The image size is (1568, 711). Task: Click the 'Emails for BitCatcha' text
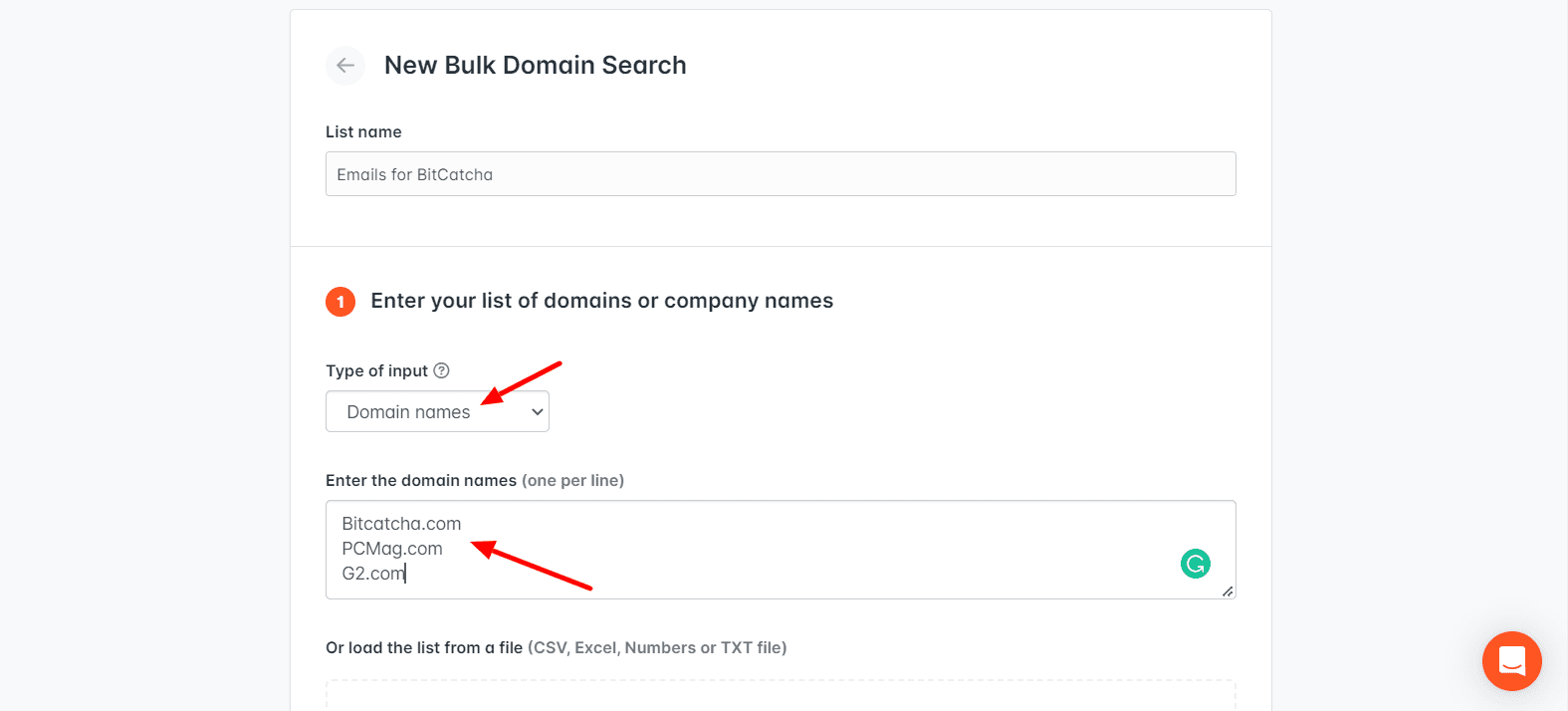[x=415, y=175]
